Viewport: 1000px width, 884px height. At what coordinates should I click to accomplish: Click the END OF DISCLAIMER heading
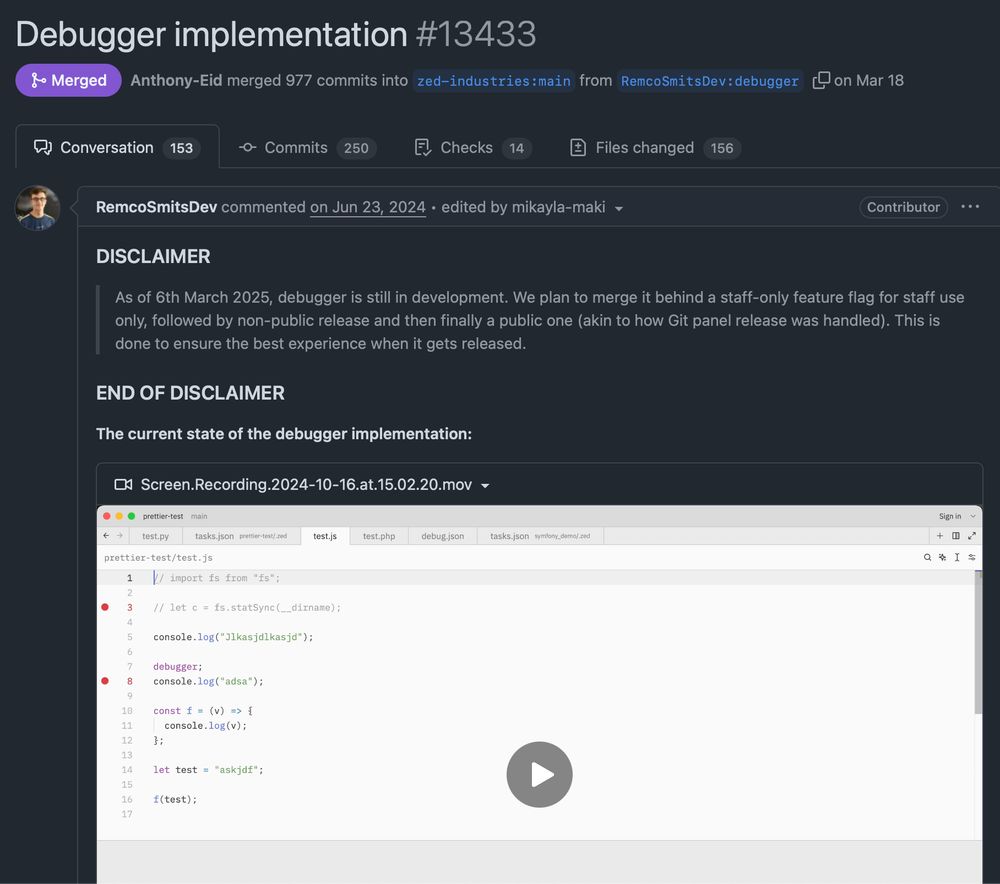(190, 393)
